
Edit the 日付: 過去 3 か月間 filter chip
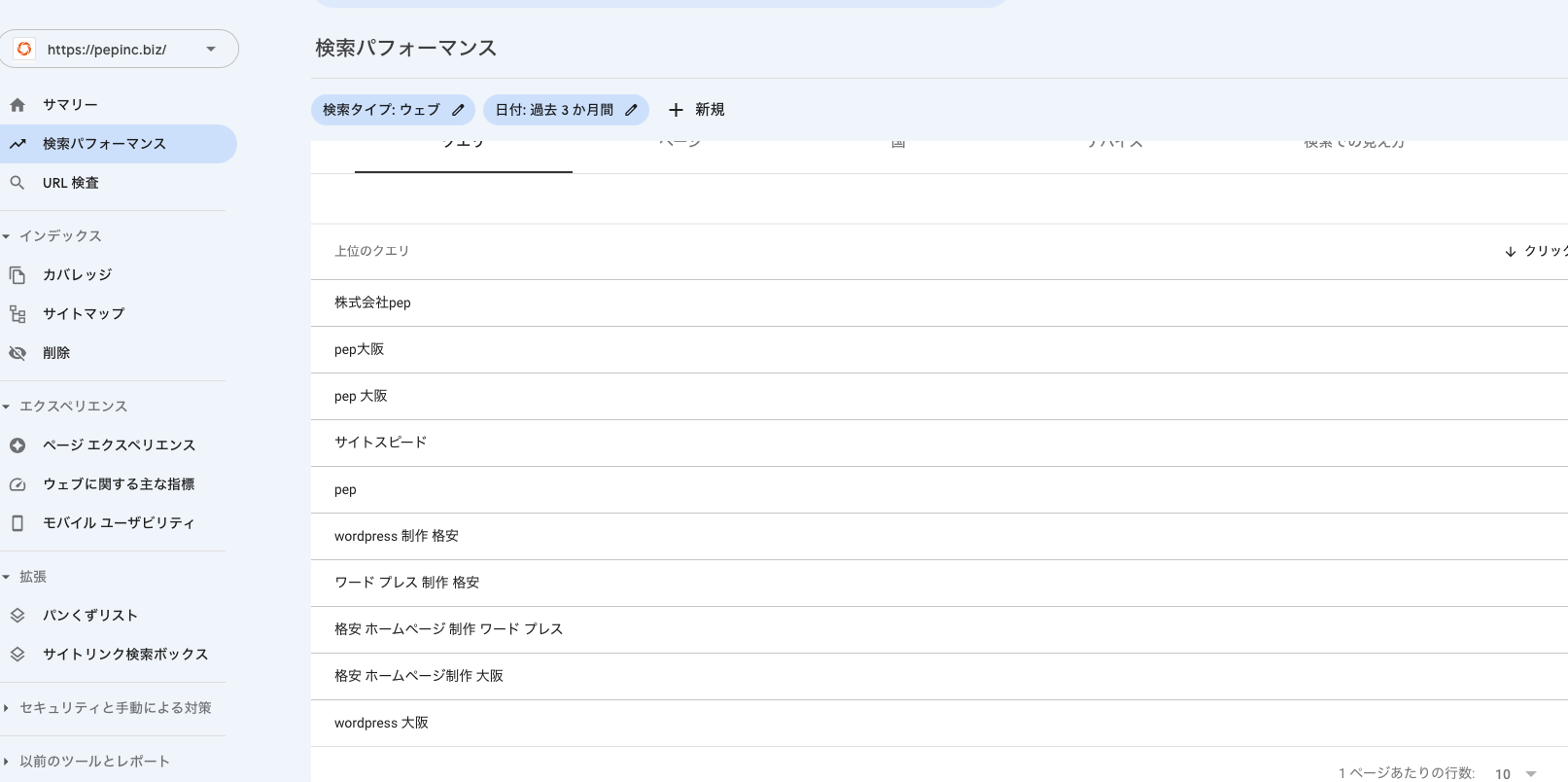[566, 110]
